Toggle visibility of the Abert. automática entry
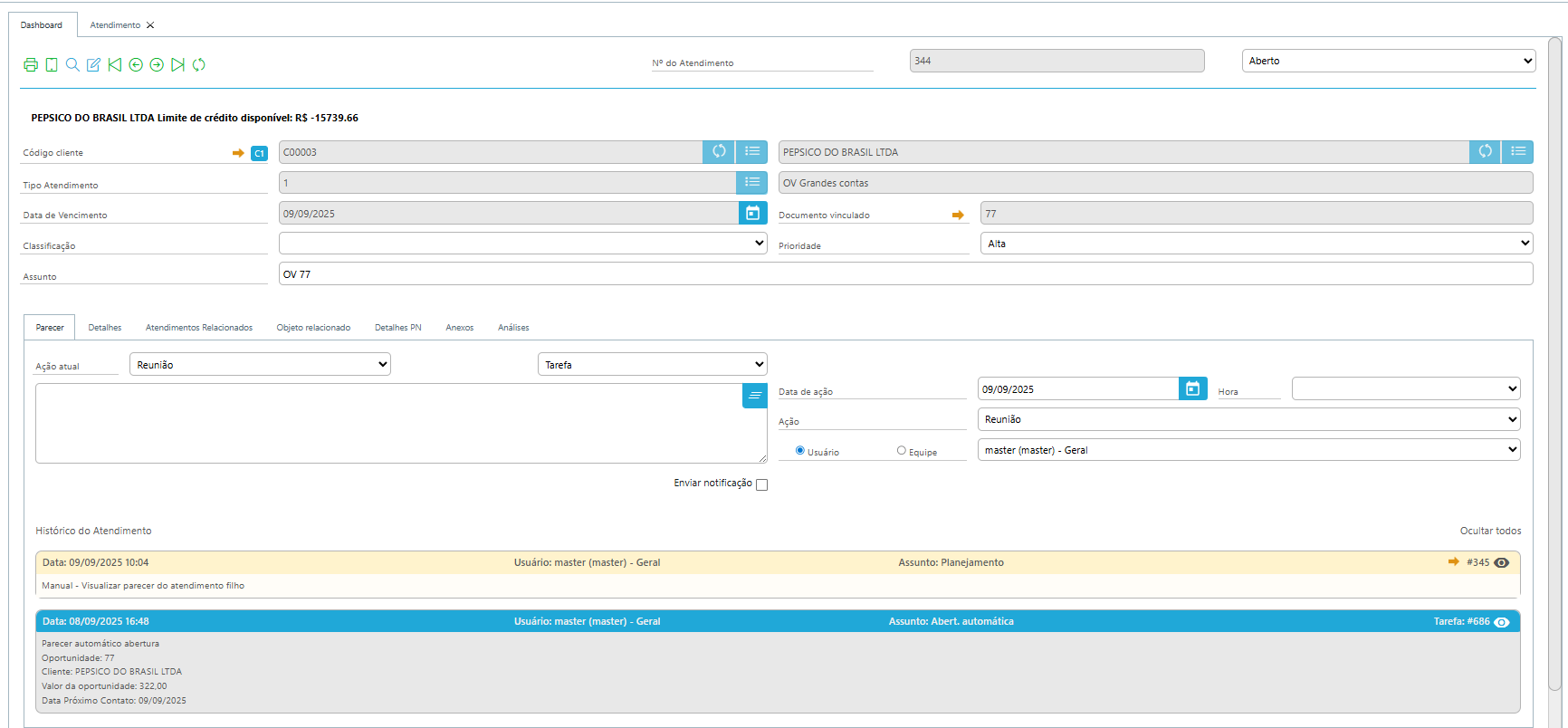The width and height of the screenshot is (1568, 728). [x=1502, y=622]
